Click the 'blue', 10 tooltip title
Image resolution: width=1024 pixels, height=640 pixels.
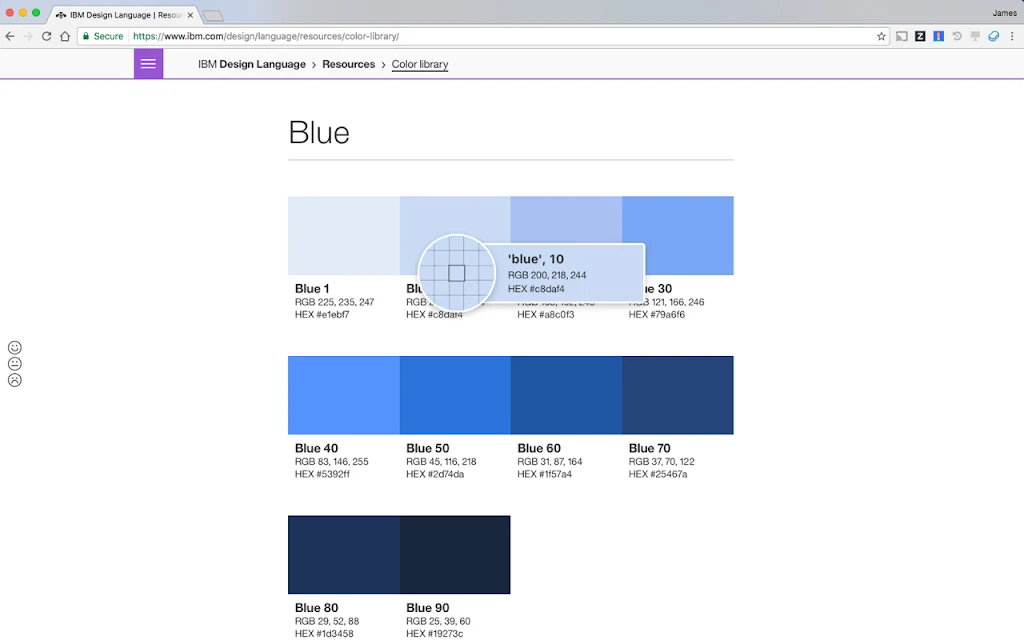coord(536,259)
